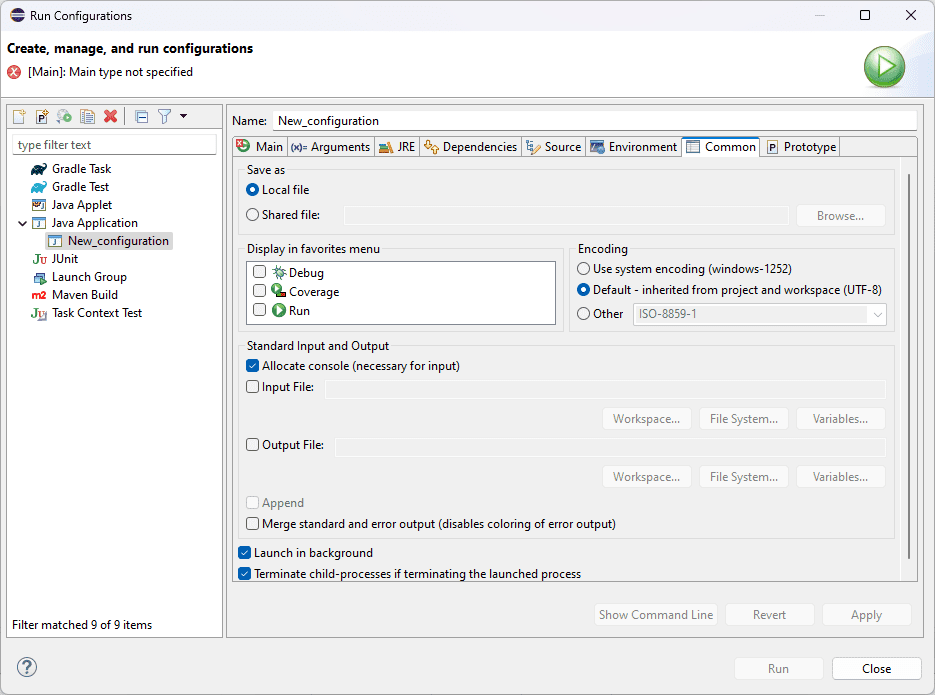Screen dimensions: 935x695
Task: Check Debug in favorites menu
Action: coord(259,272)
